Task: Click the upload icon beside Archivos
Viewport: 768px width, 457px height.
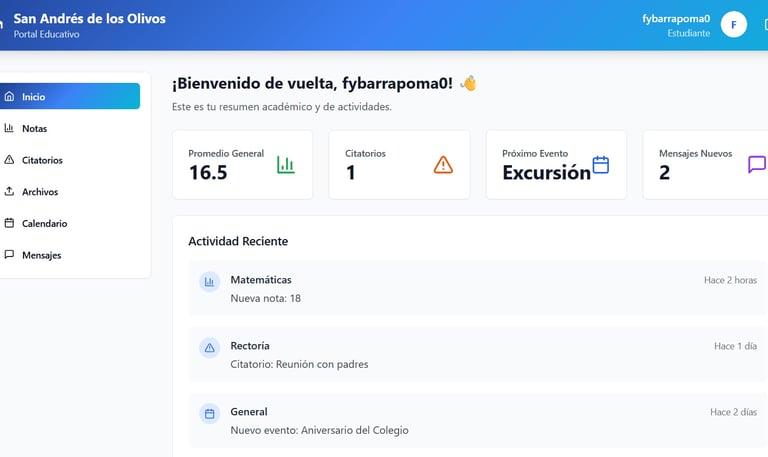Action: coord(9,191)
